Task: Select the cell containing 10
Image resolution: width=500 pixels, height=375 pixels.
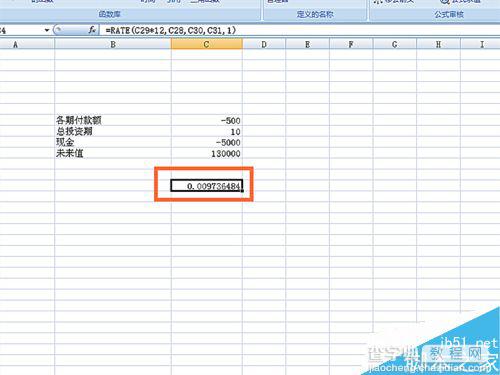Action: (x=207, y=131)
